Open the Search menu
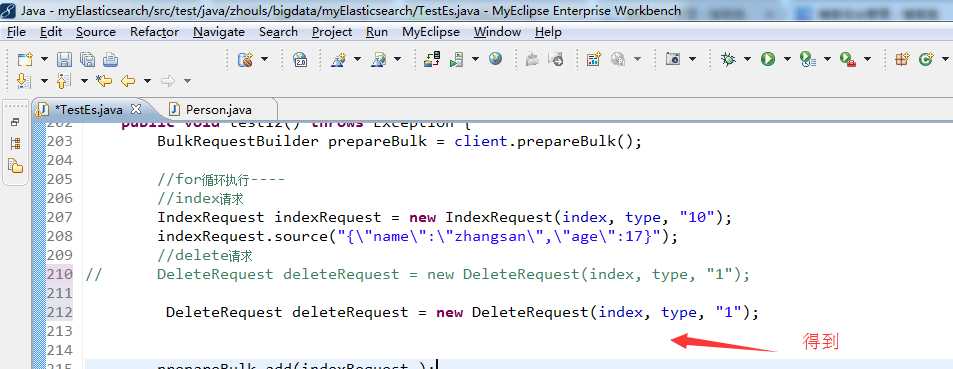 (278, 32)
